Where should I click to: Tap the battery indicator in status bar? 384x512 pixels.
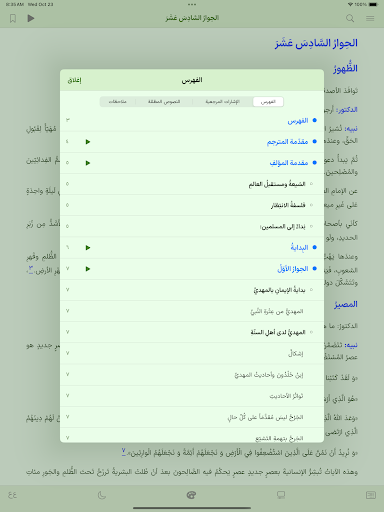click(x=373, y=4)
